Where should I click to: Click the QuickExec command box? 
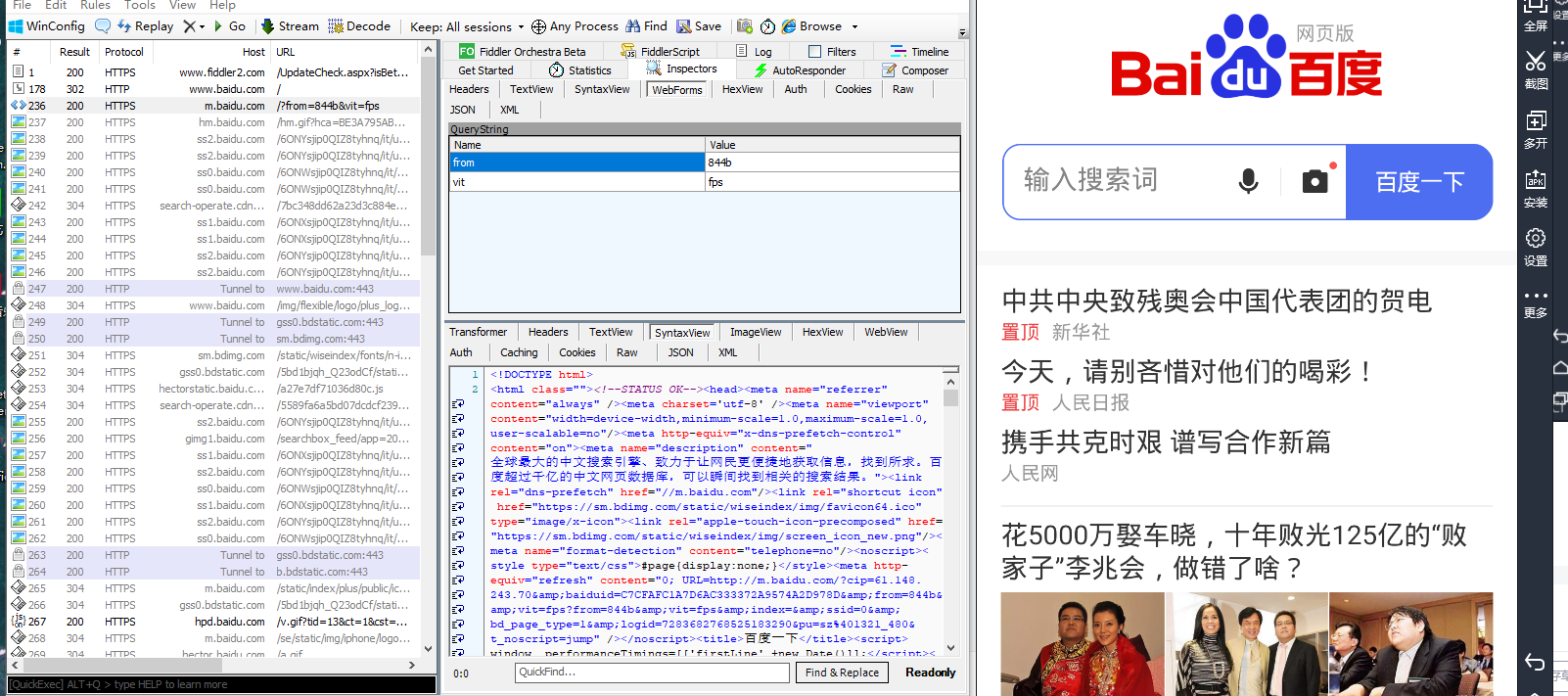(221, 684)
